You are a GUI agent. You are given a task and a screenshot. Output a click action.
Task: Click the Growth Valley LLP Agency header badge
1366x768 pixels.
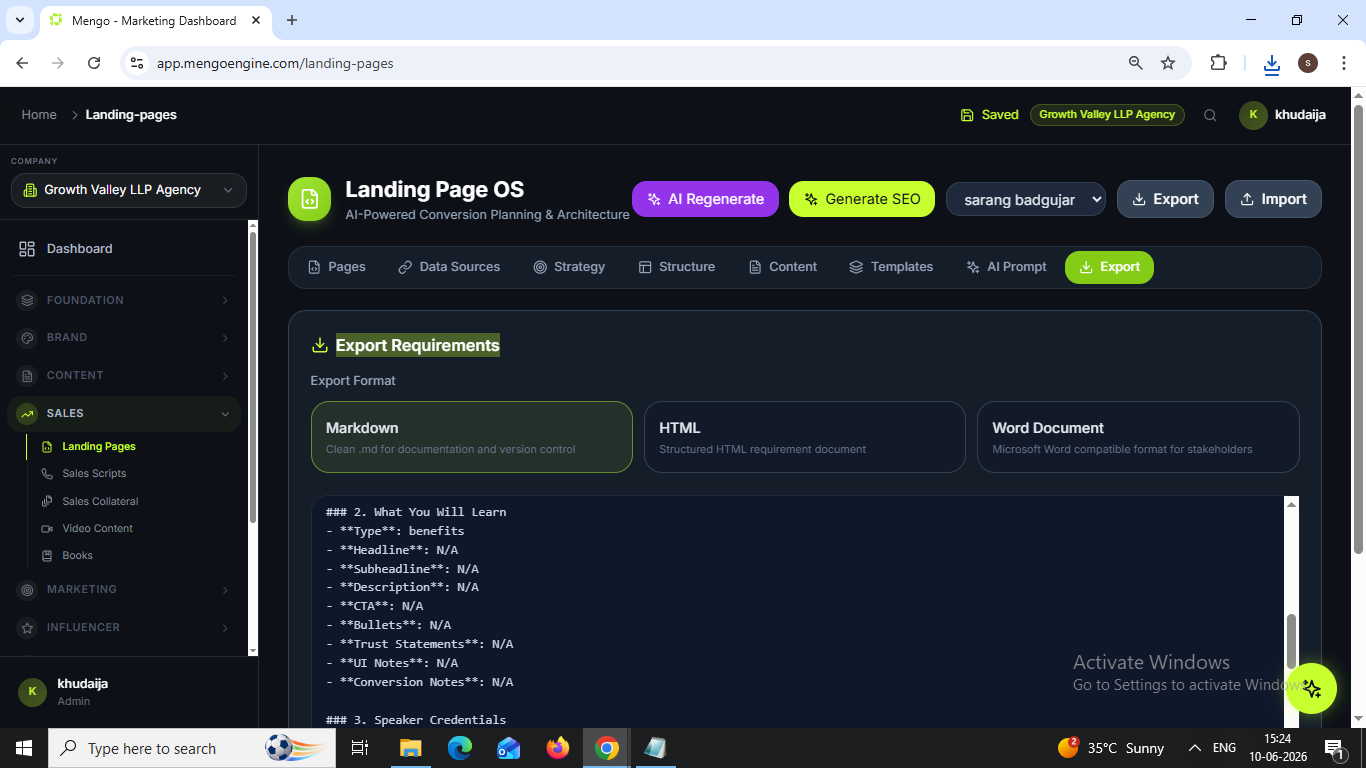pos(1107,115)
